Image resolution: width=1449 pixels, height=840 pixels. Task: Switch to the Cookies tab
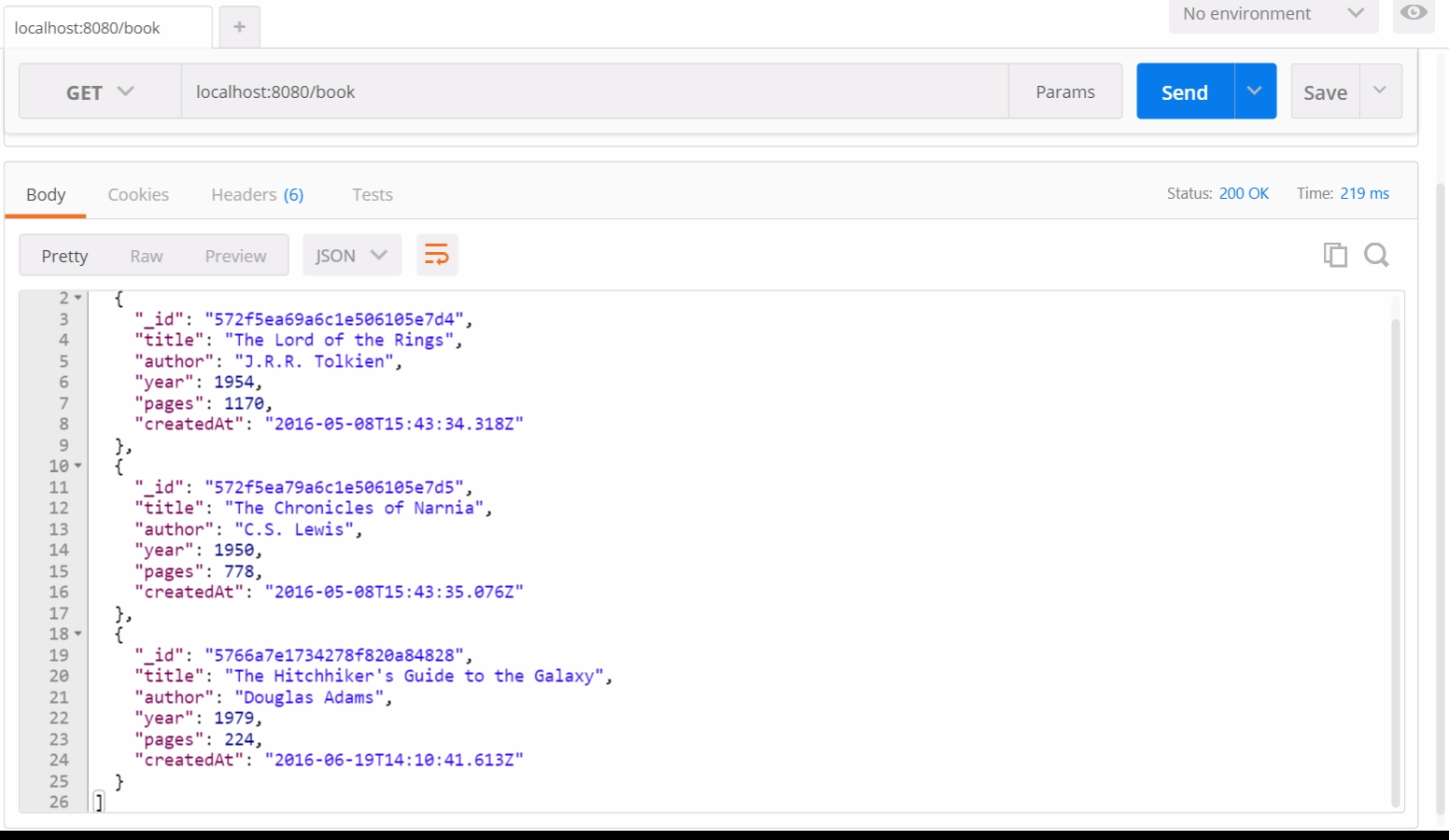[x=138, y=194]
